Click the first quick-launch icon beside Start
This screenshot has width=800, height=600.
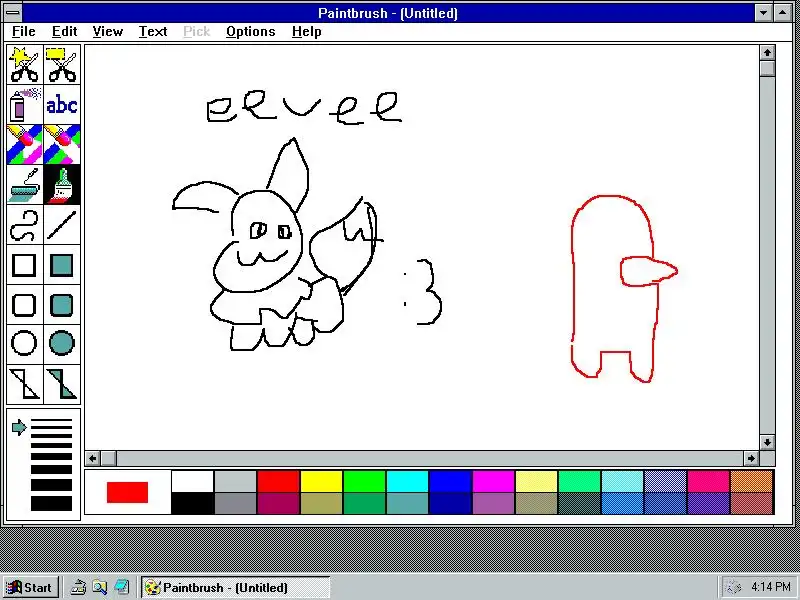78,587
